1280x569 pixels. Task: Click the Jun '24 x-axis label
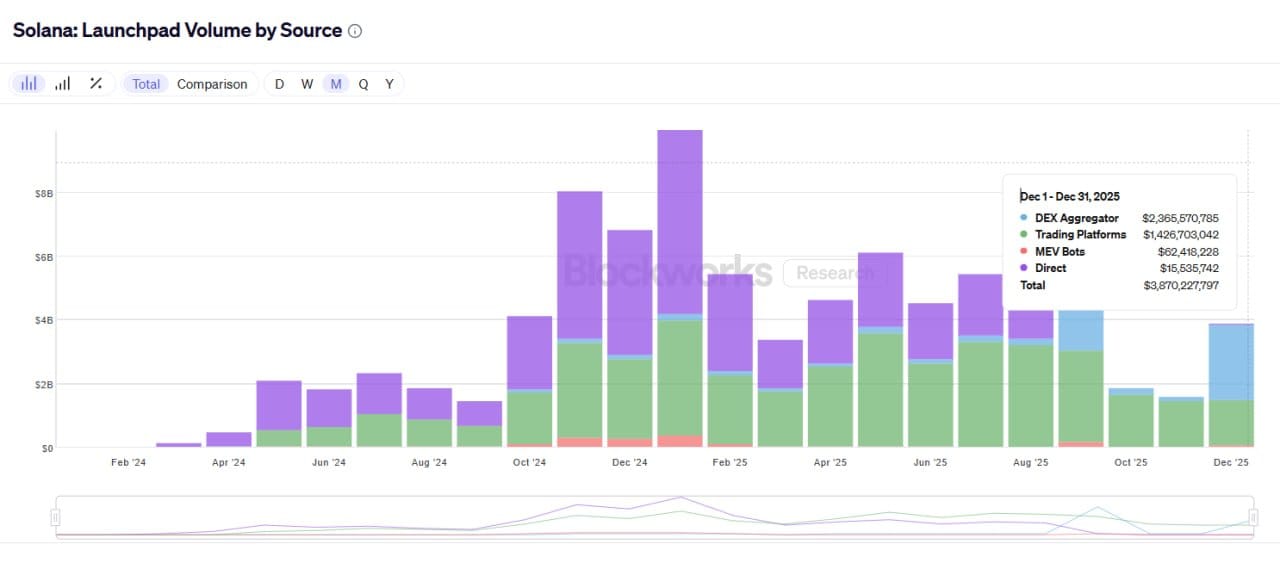(x=329, y=463)
